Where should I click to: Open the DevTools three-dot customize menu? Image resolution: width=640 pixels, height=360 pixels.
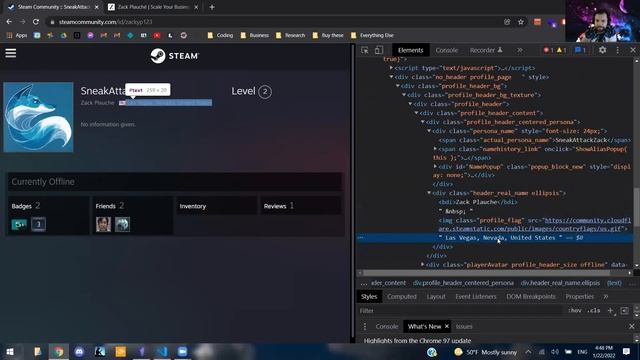coord(618,50)
